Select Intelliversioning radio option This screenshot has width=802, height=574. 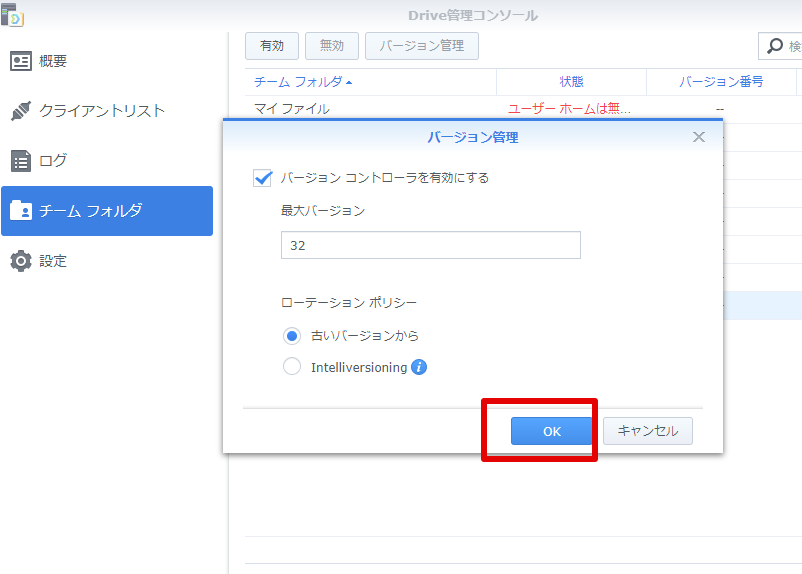(x=292, y=366)
